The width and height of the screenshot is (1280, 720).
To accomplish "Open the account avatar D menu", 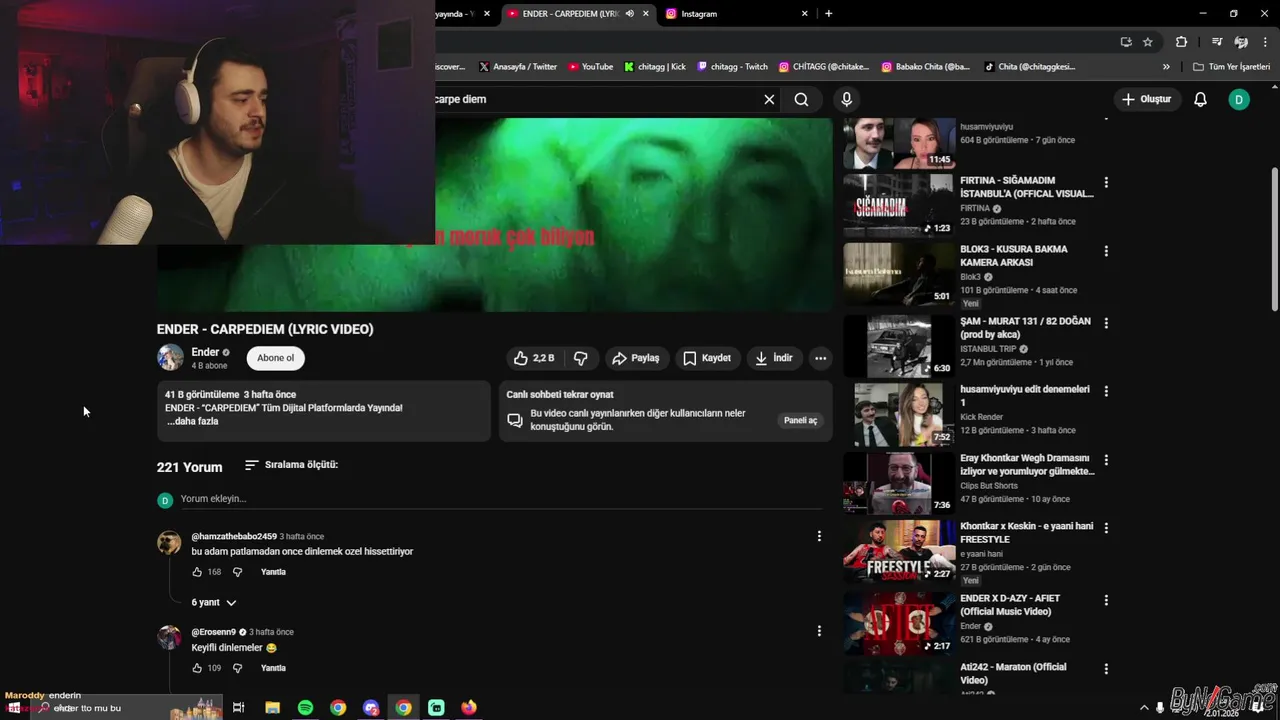I will [1239, 99].
